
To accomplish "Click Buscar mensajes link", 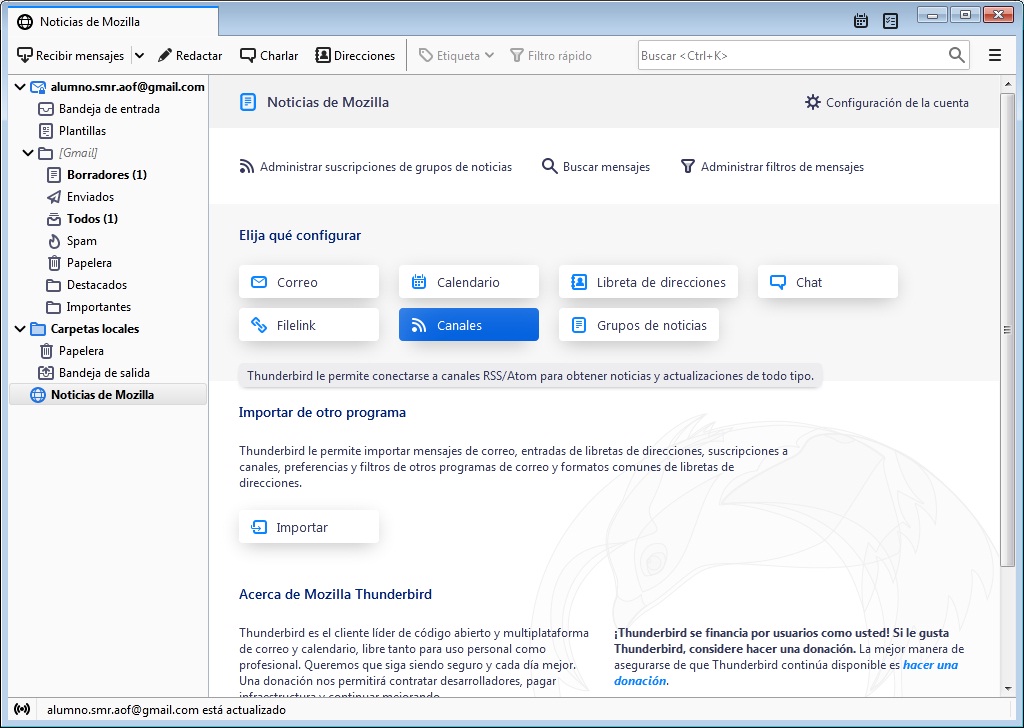I will [x=596, y=166].
